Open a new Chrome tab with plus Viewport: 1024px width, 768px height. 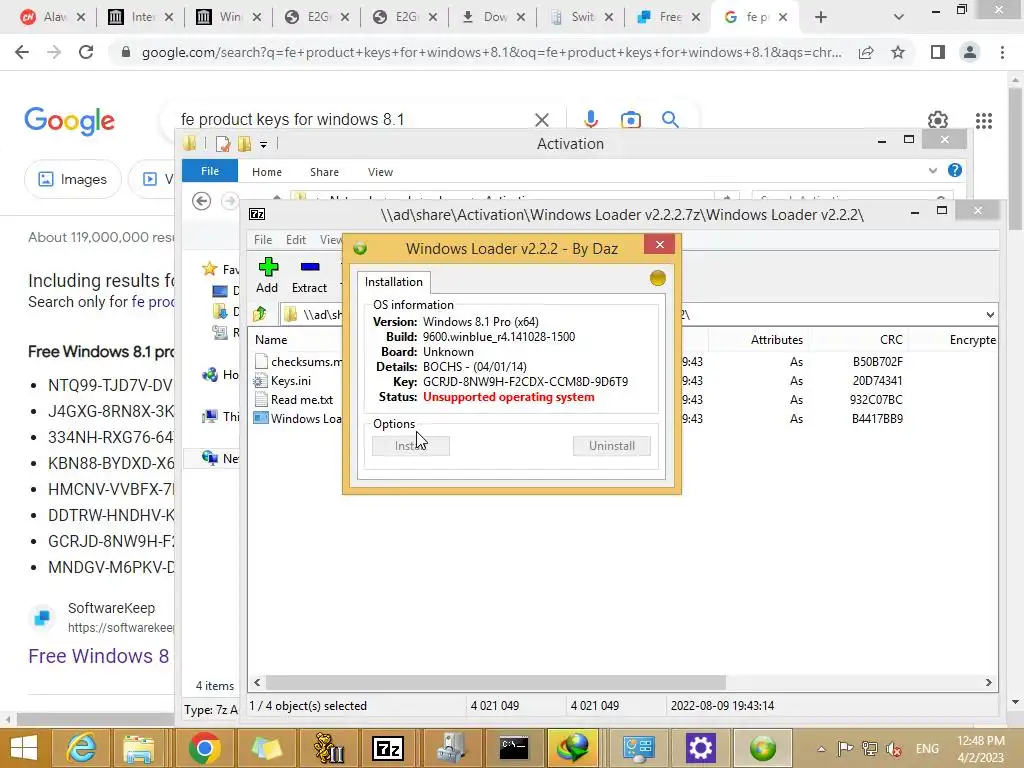coord(821,18)
